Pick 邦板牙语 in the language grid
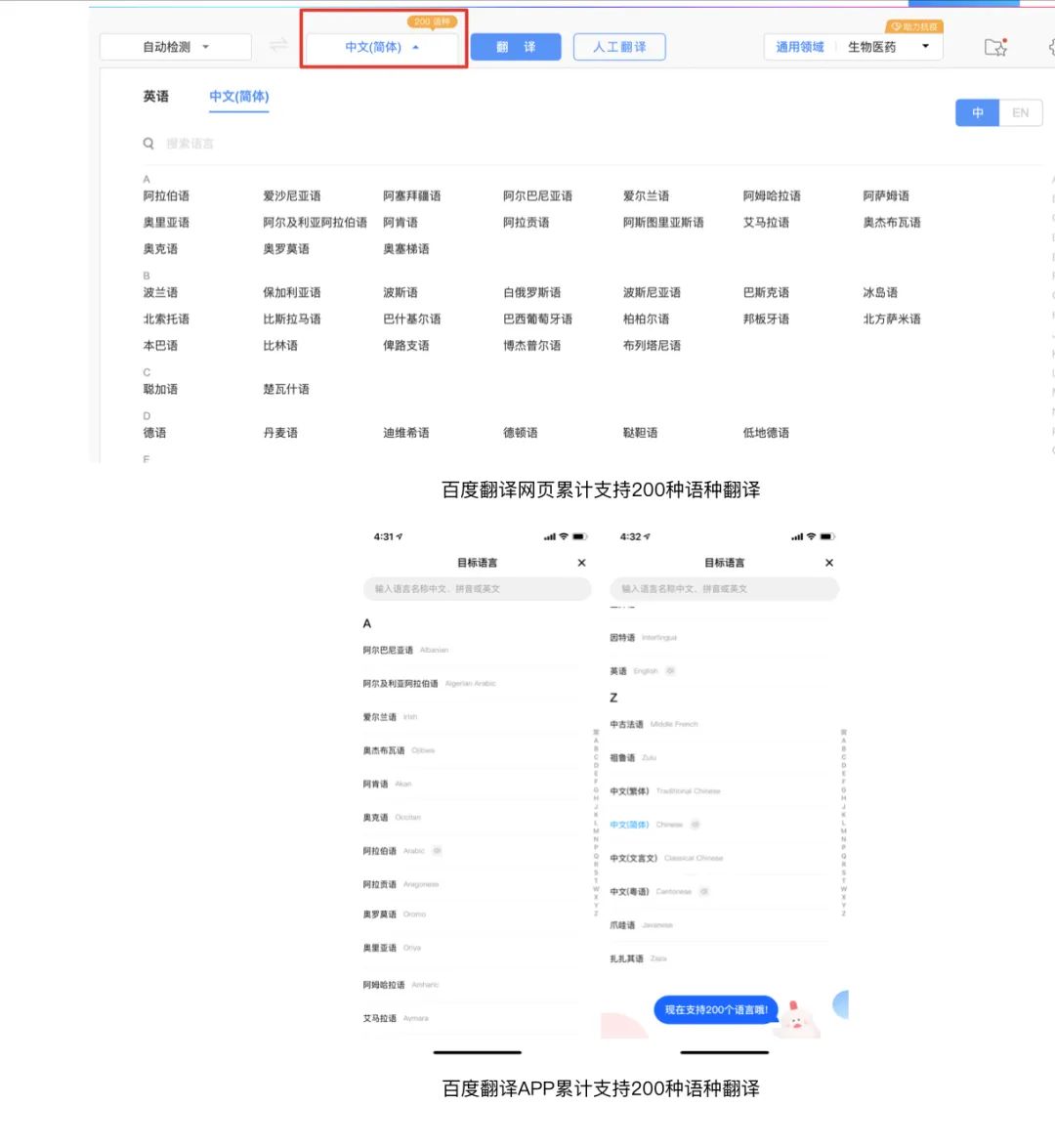1055x1148 pixels. coord(766,319)
